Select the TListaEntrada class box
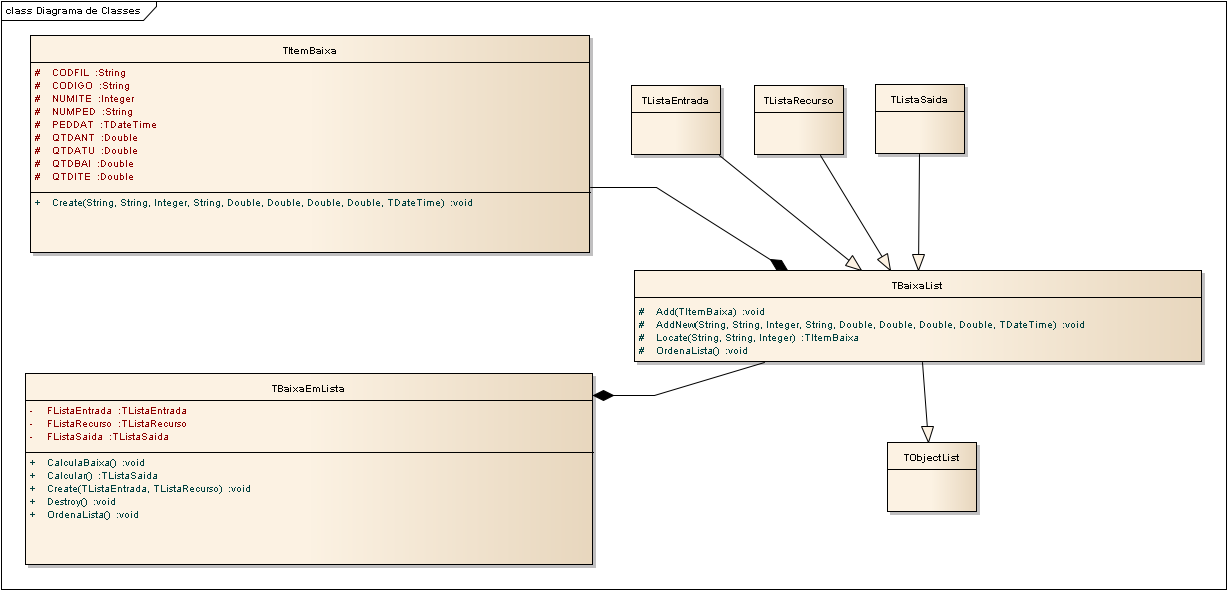This screenshot has width=1227, height=590. point(676,119)
